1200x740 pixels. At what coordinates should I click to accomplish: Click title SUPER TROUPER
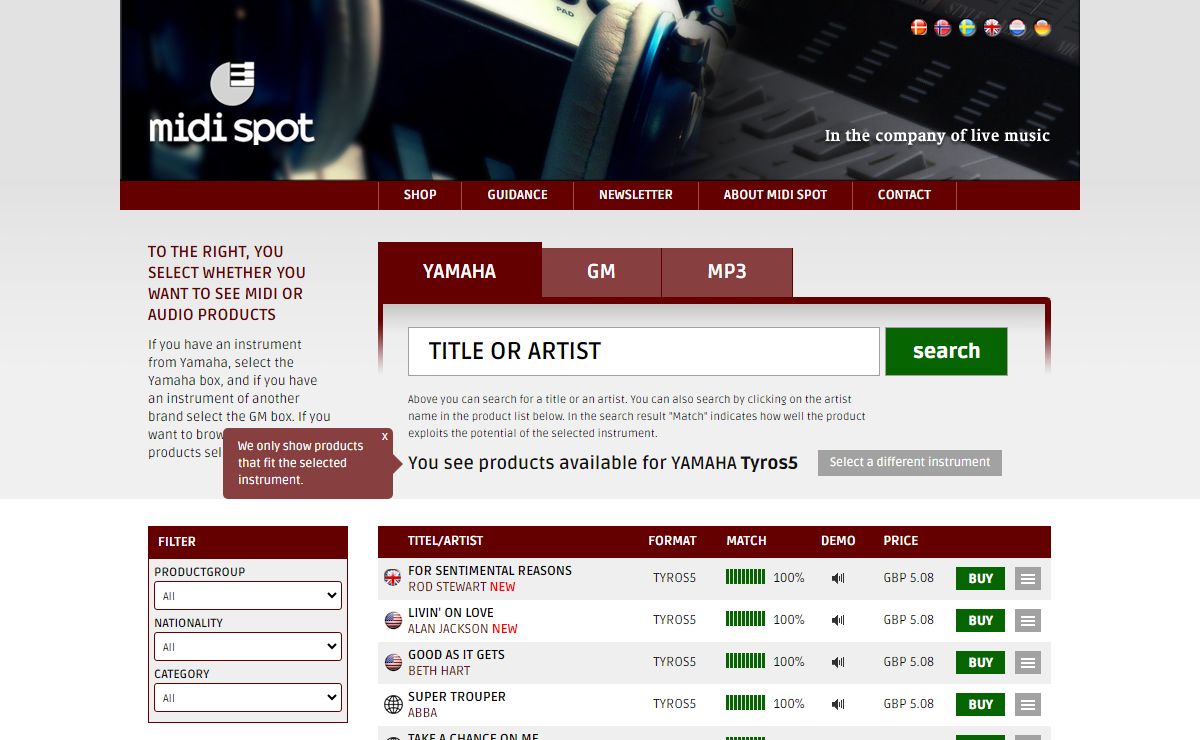[457, 697]
